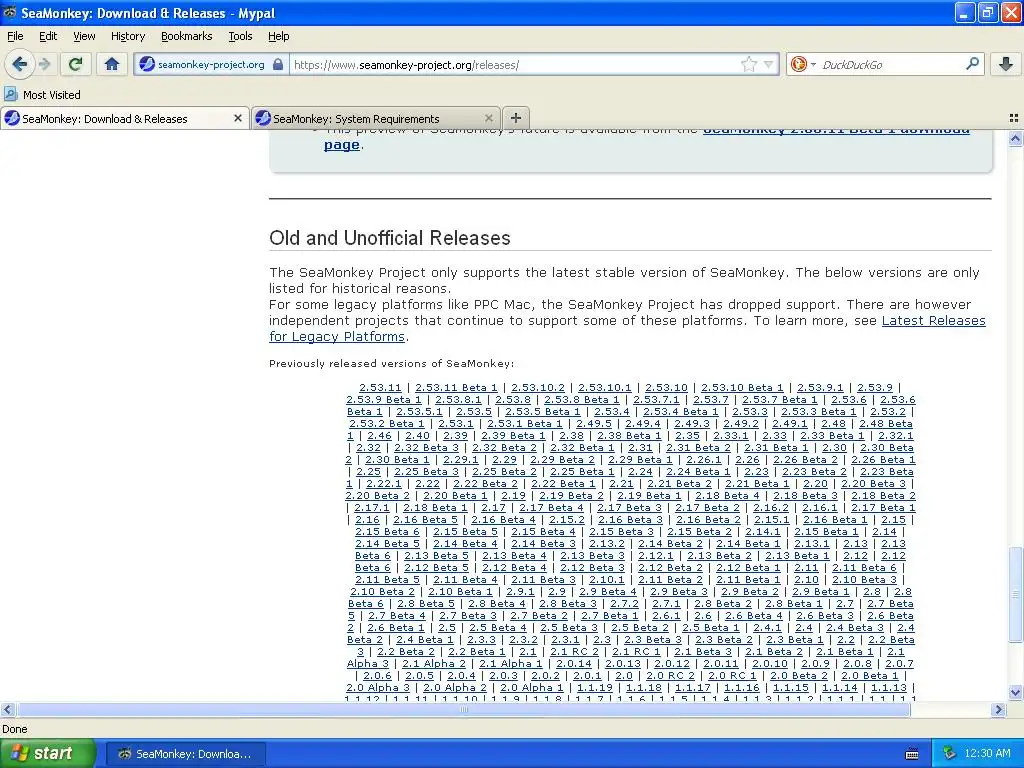Click the horizontal scrollbar thumb
This screenshot has height=768, width=1024.
click(x=464, y=709)
